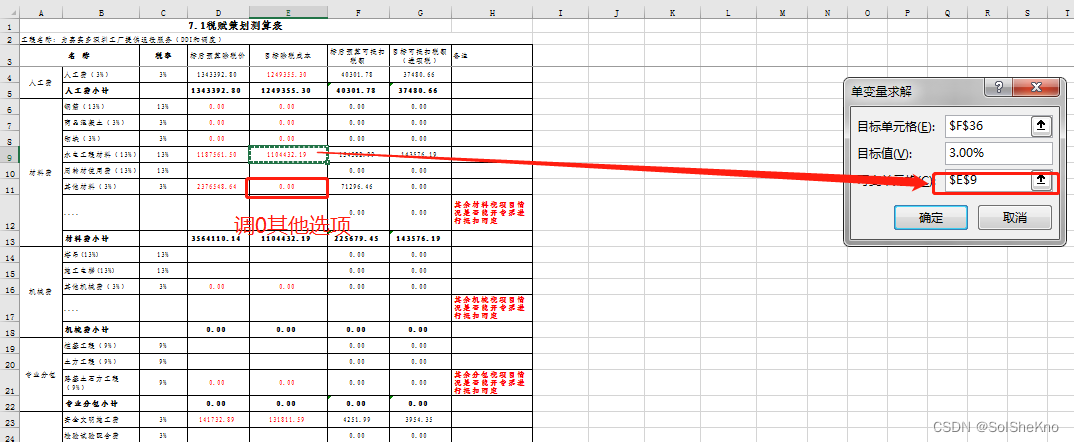Select column G header
Image resolution: width=1074 pixels, height=442 pixels.
coord(421,13)
